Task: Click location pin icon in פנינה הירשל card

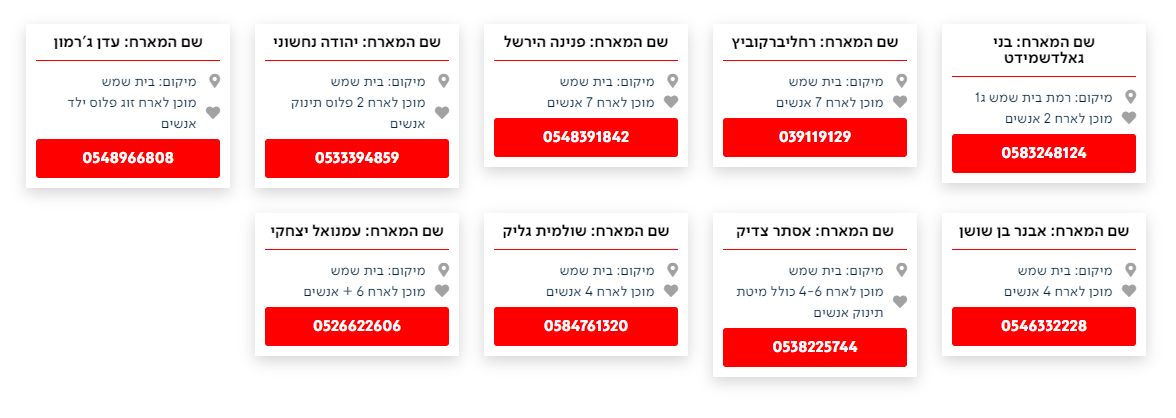Action: [672, 81]
